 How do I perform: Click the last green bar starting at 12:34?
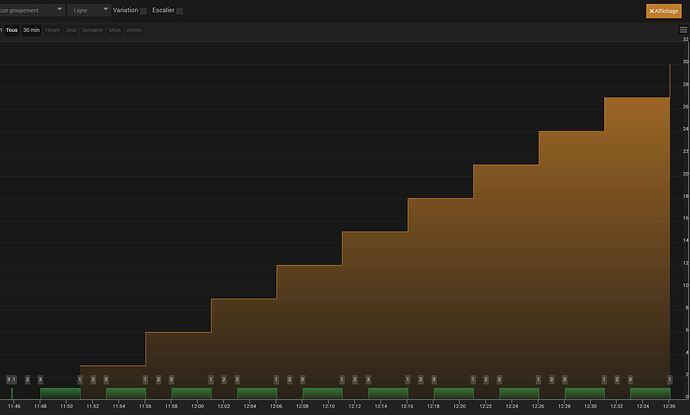tap(650, 393)
